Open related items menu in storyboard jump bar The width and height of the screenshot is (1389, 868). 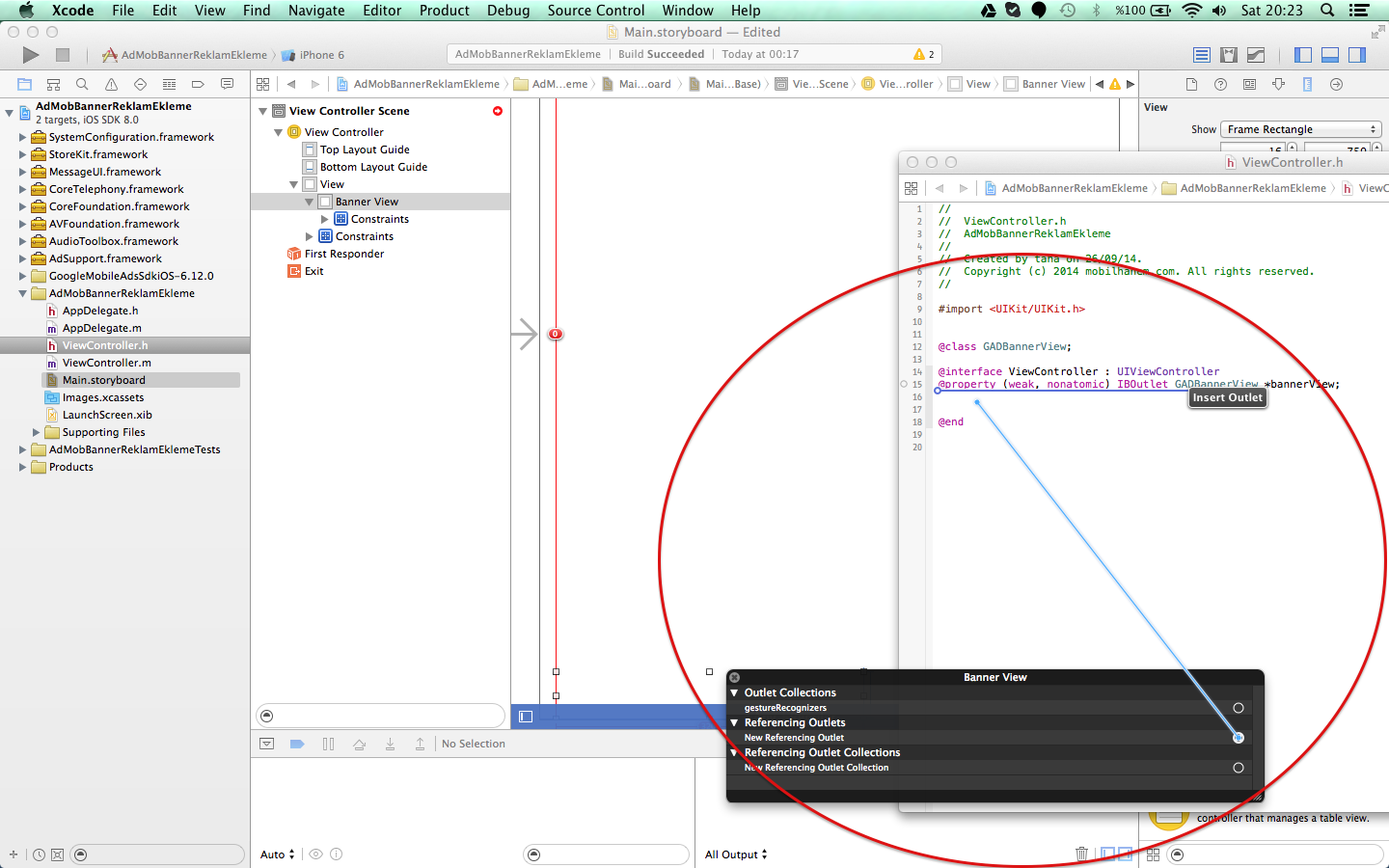tap(262, 84)
